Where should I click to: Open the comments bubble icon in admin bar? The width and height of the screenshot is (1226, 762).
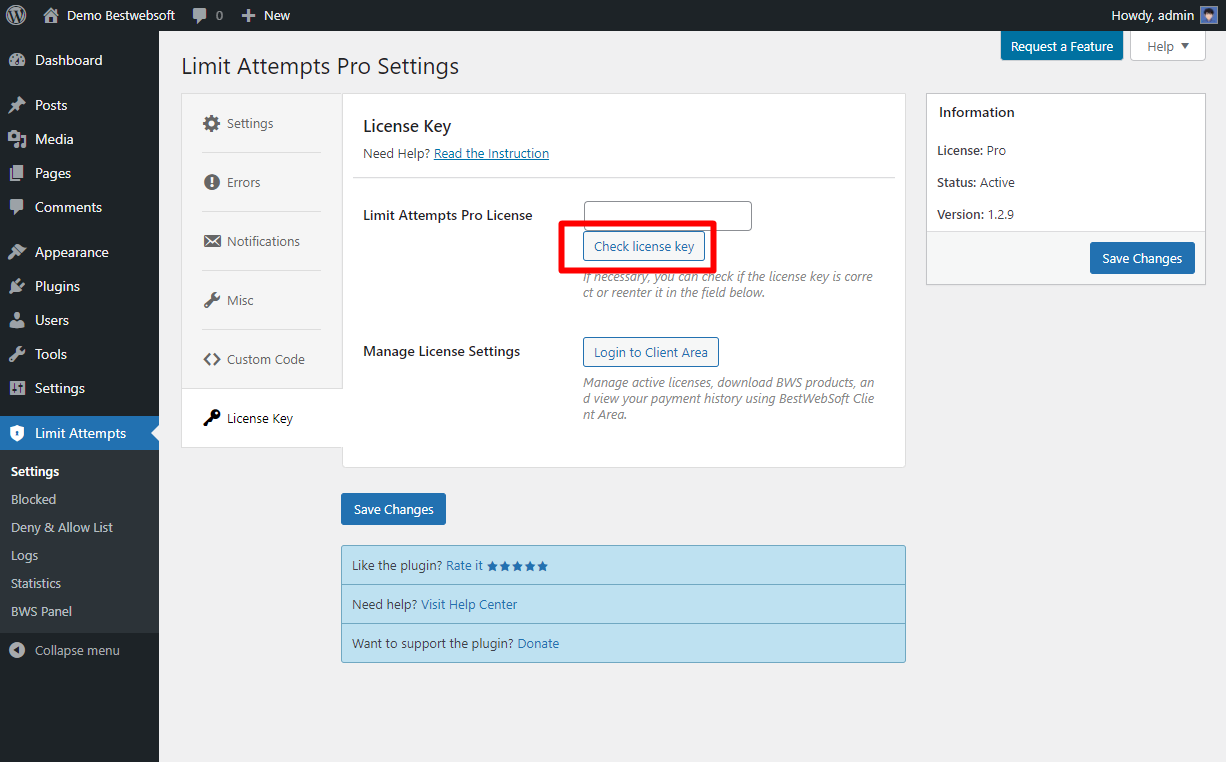point(200,16)
